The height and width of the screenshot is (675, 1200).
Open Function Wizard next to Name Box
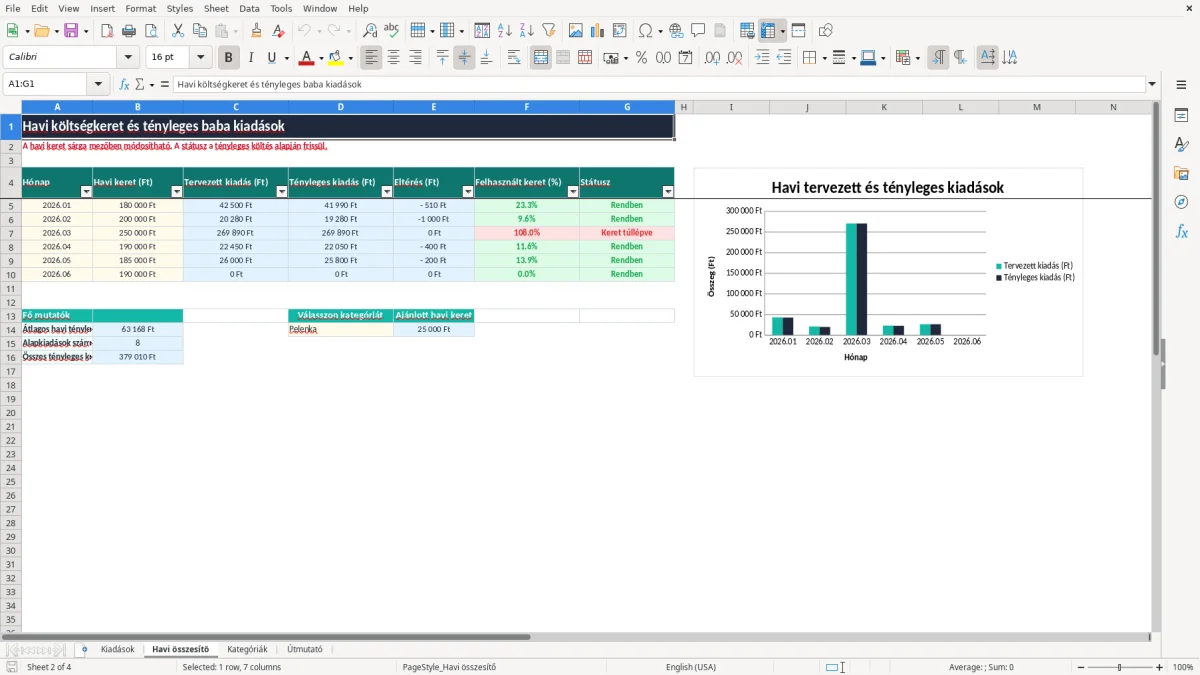(x=125, y=85)
